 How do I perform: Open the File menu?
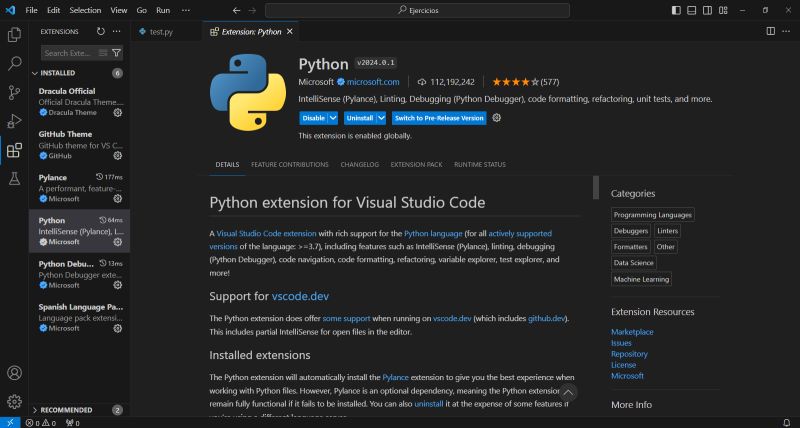(x=32, y=10)
